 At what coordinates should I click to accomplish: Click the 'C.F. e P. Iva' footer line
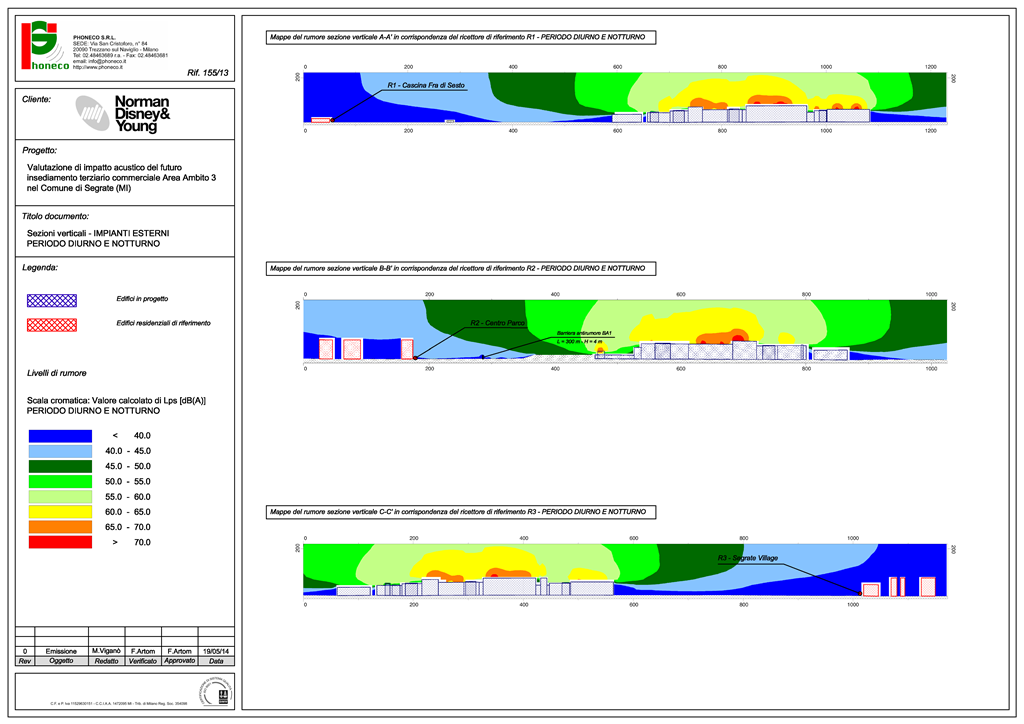pyautogui.click(x=119, y=703)
